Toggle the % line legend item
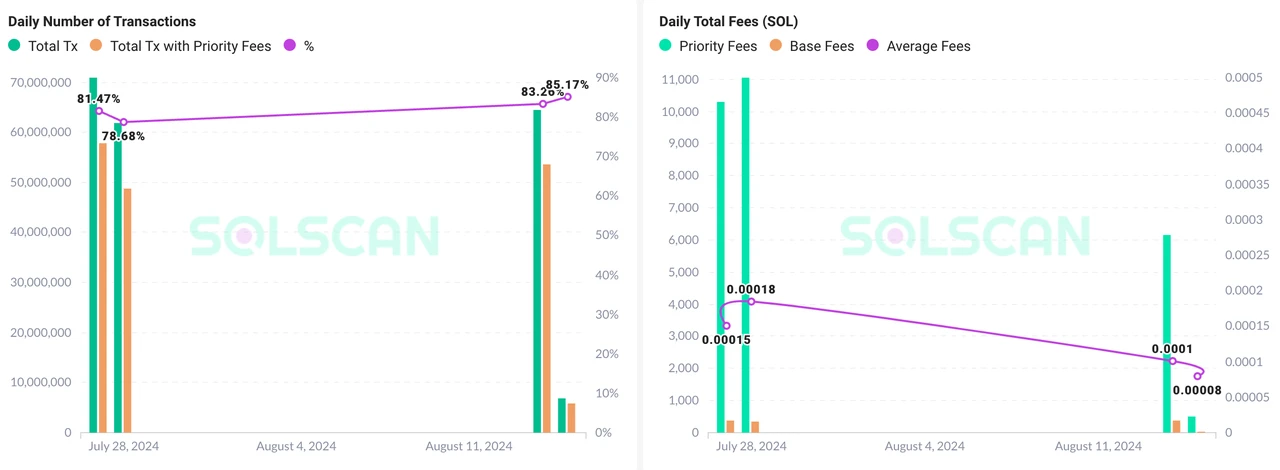The image size is (1280, 470). 309,46
